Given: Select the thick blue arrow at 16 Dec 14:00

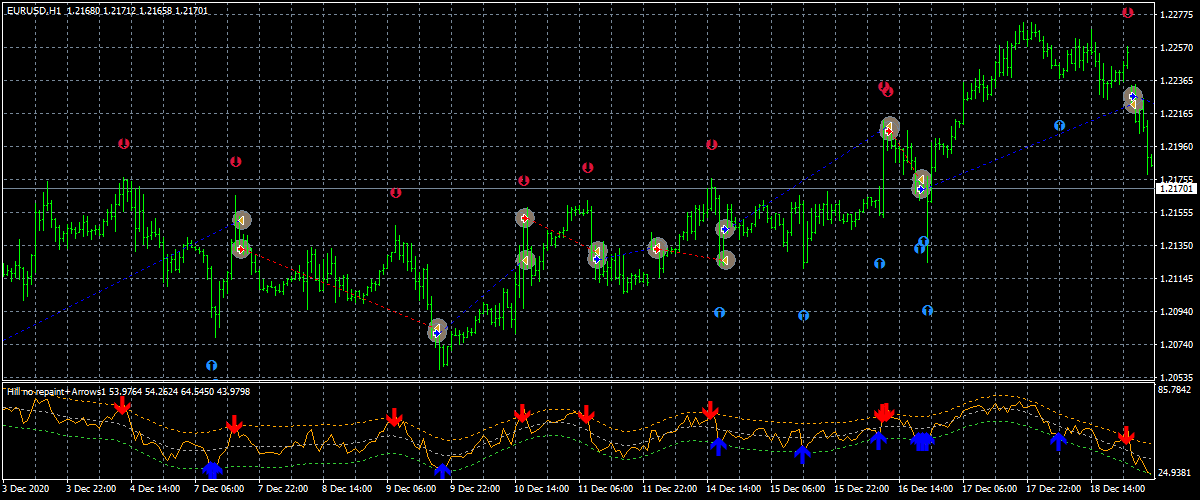Looking at the screenshot, I should [922, 441].
